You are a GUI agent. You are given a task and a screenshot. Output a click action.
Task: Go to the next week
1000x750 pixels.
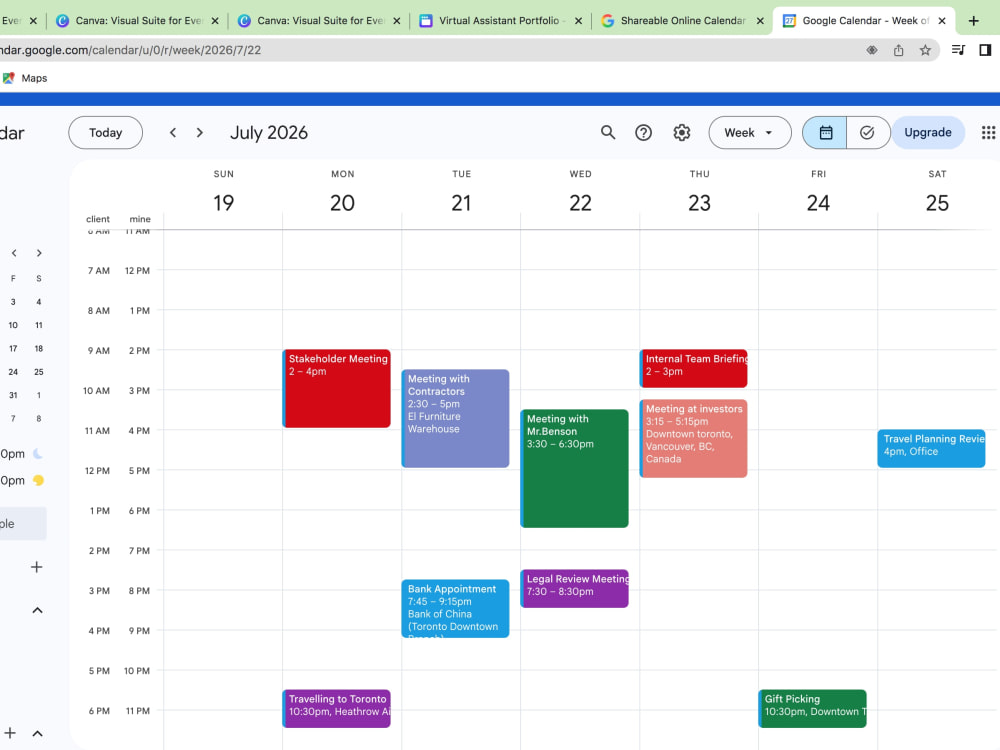tap(200, 133)
